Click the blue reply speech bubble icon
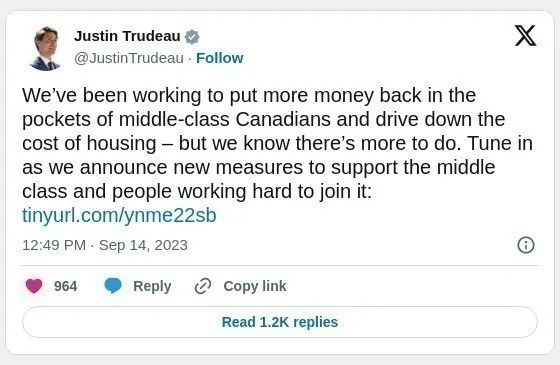The width and height of the screenshot is (560, 365). point(113,286)
